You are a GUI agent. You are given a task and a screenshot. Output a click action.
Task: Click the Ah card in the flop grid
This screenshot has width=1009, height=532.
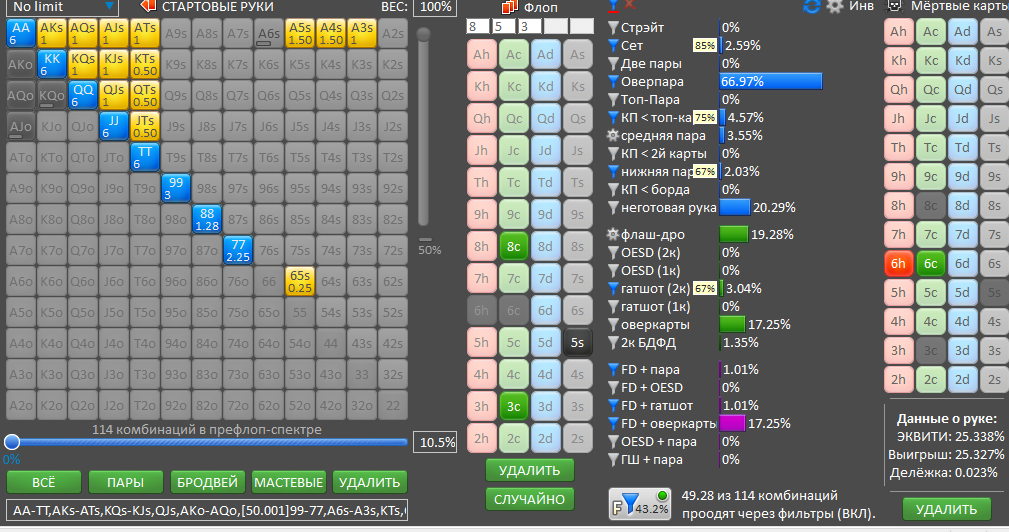tap(481, 55)
